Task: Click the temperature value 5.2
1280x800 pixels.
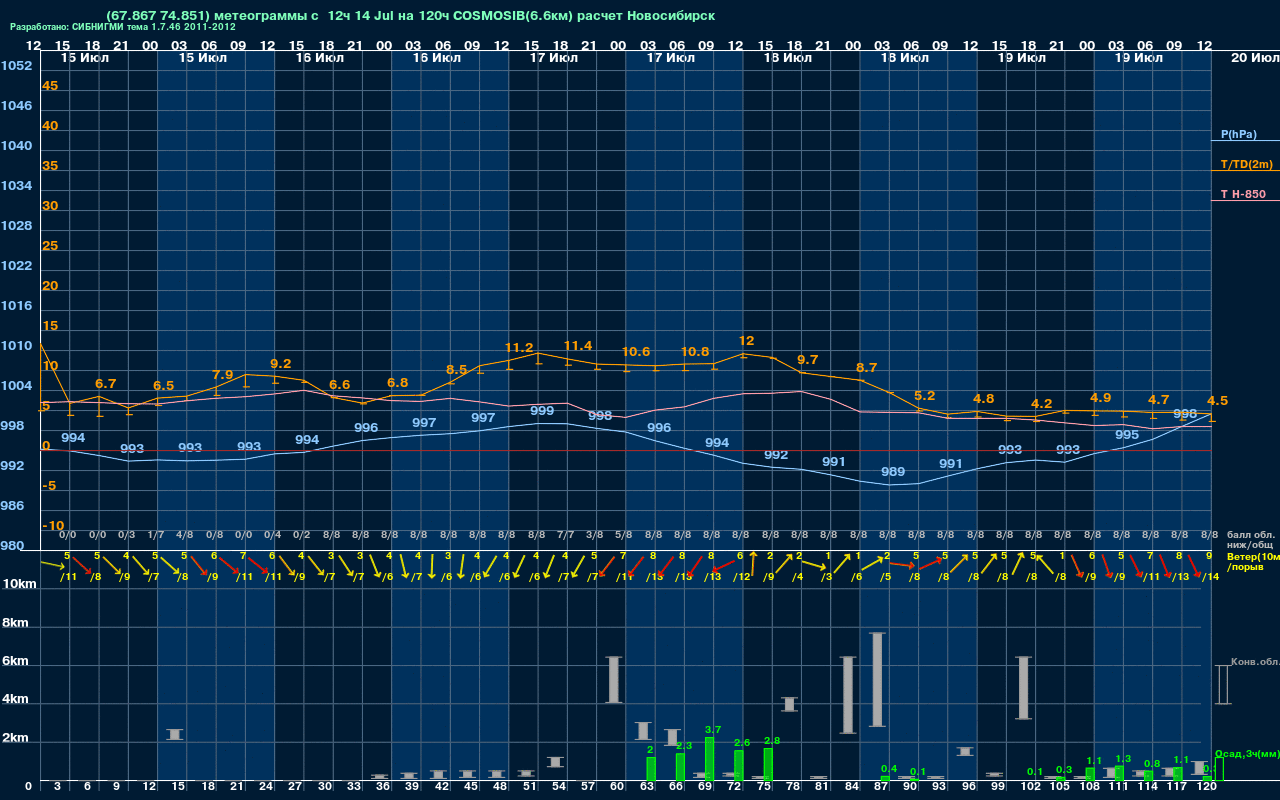Action: (x=925, y=396)
